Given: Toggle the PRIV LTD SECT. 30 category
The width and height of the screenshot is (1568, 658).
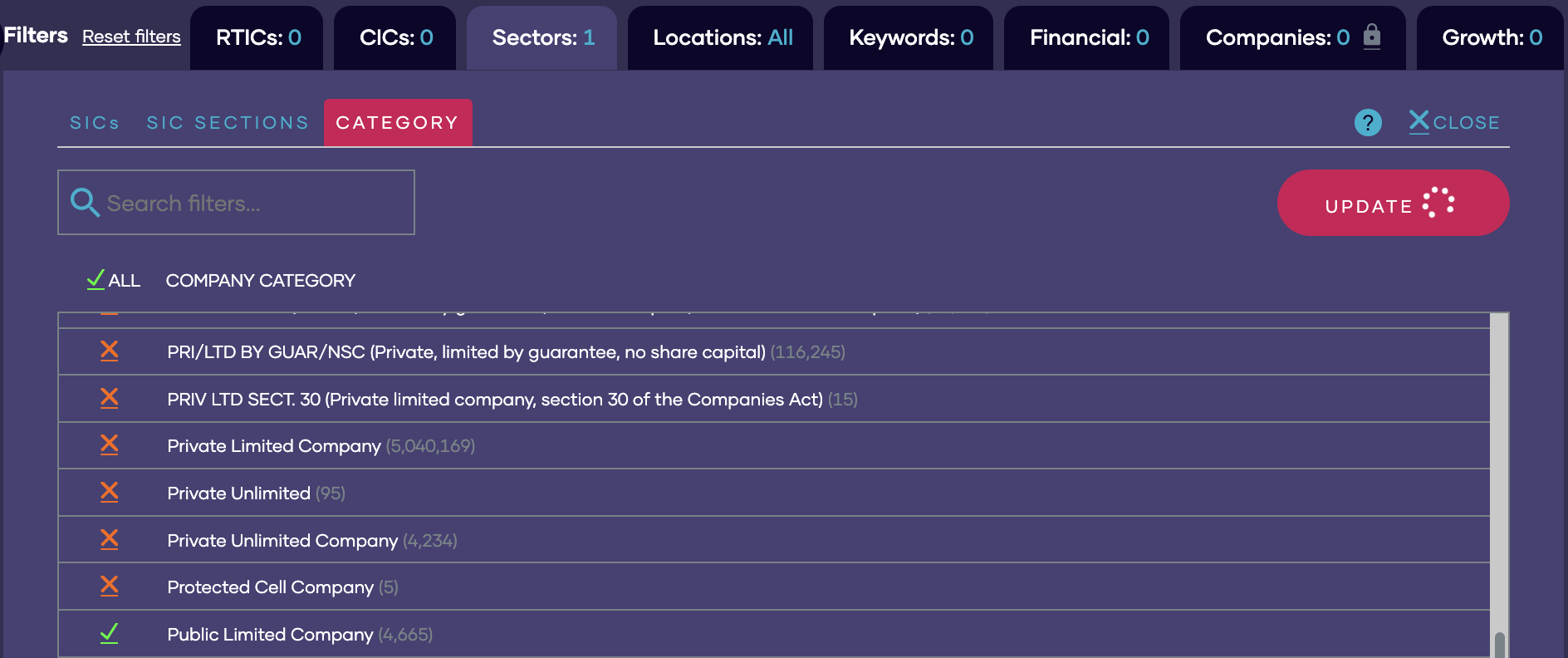Looking at the screenshot, I should pyautogui.click(x=109, y=399).
